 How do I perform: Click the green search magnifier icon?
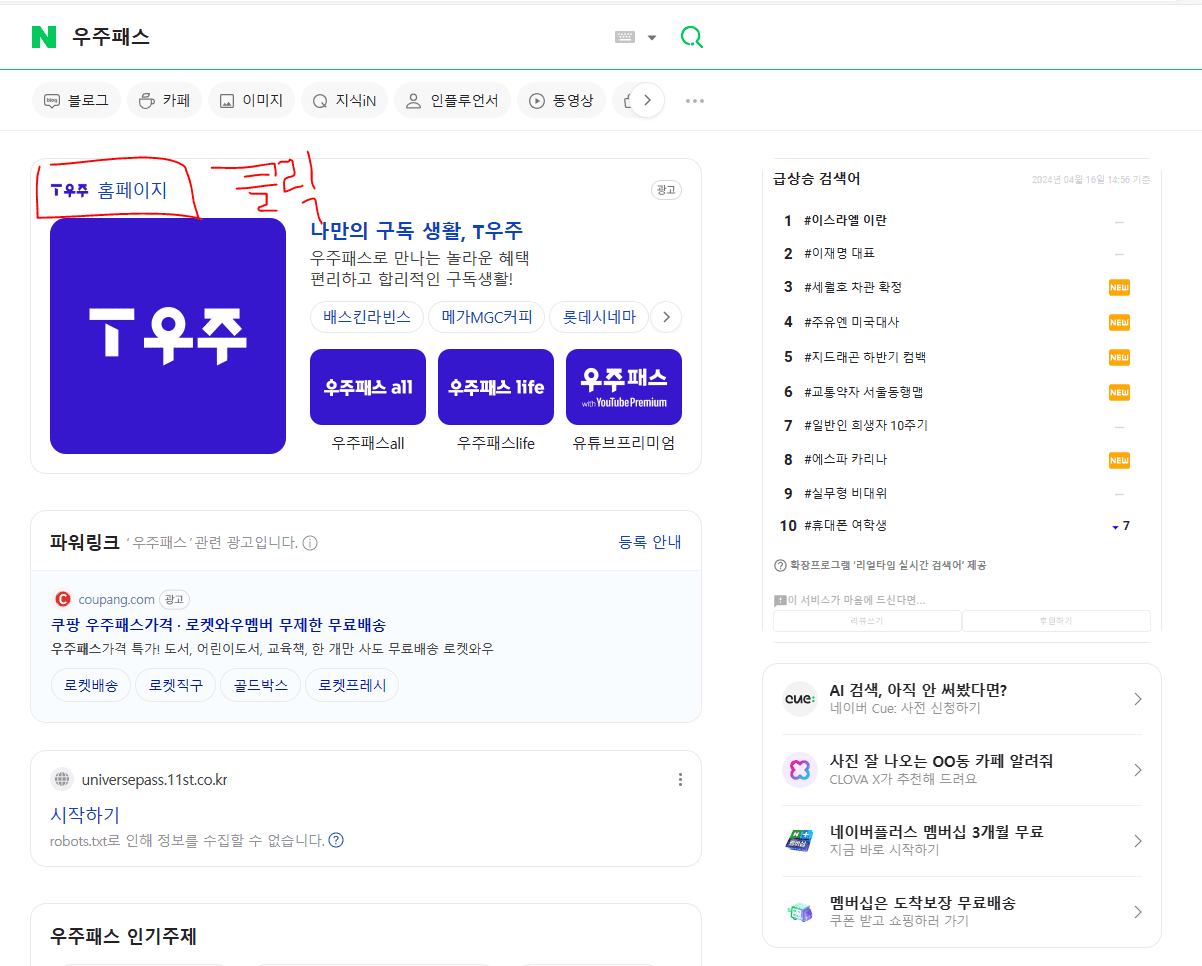click(x=691, y=37)
